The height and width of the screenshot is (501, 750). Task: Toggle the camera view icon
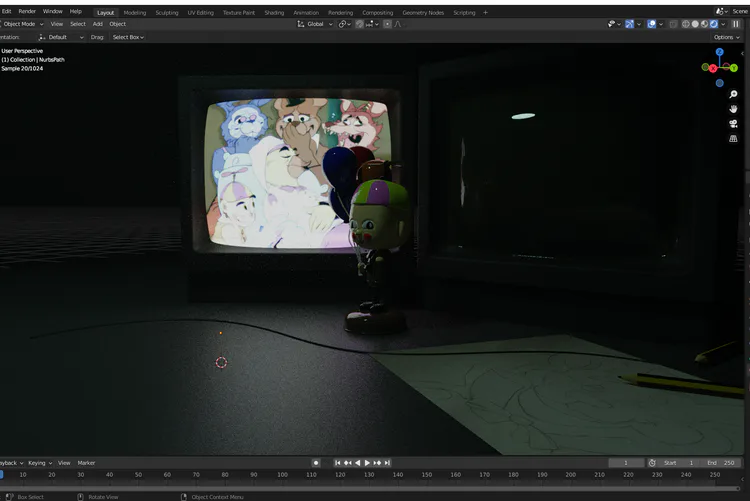pyautogui.click(x=733, y=124)
